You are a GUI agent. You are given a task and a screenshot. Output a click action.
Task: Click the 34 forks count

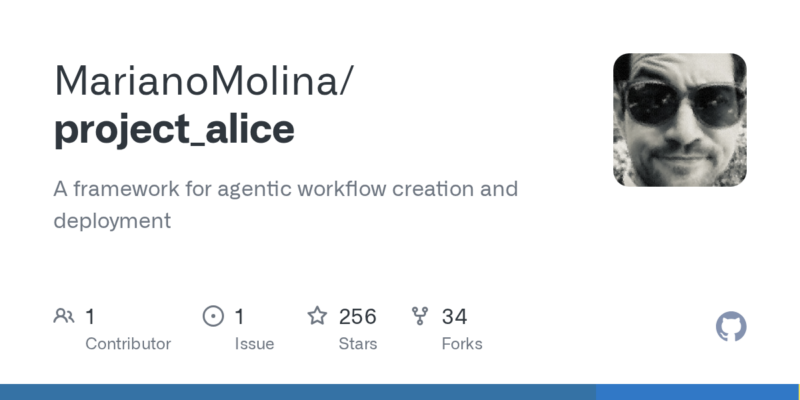tap(454, 317)
